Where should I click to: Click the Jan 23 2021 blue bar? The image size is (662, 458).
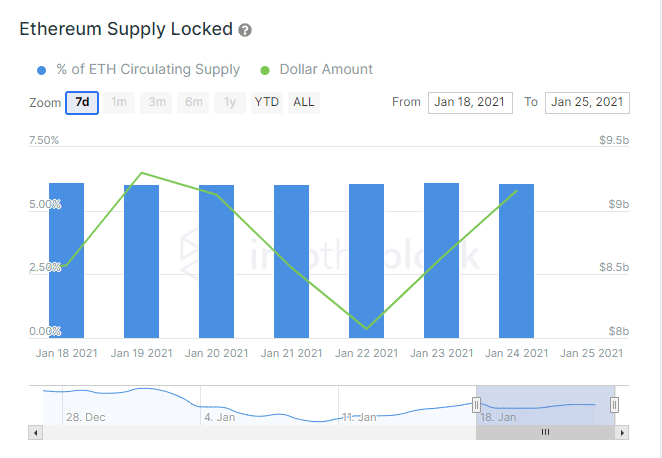pyautogui.click(x=441, y=260)
